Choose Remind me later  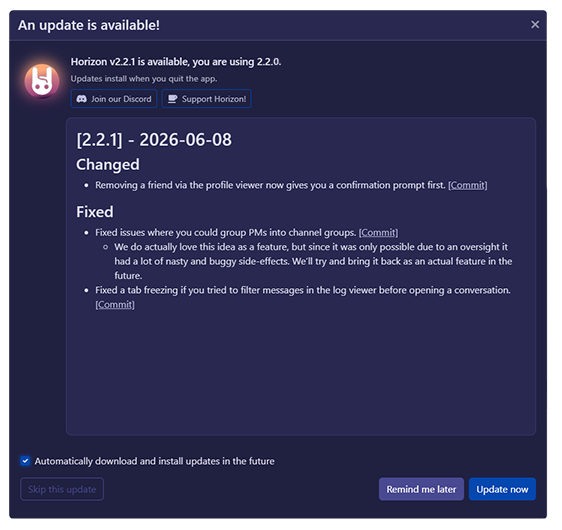421,489
